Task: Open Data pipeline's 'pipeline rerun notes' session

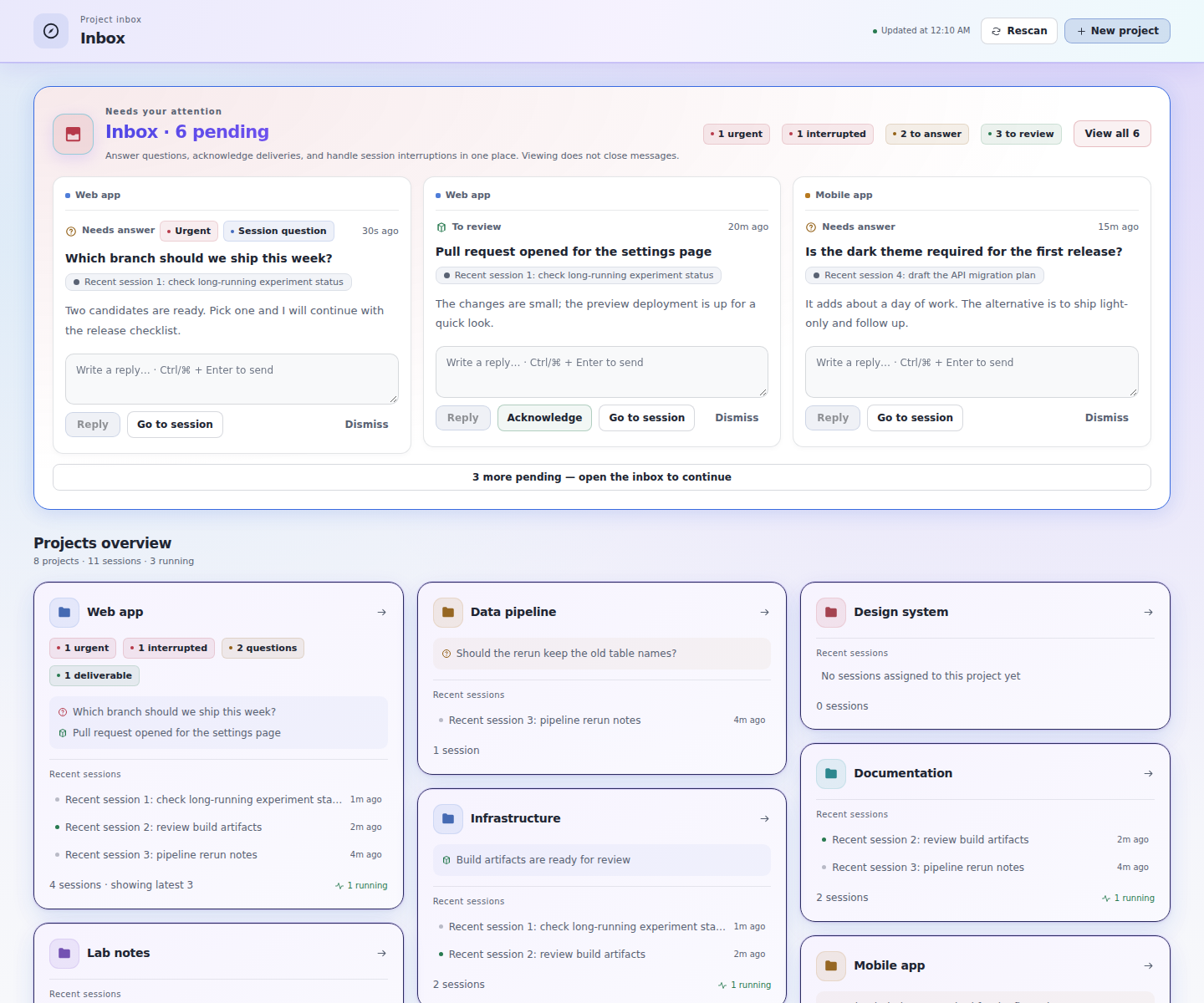Action: click(602, 720)
